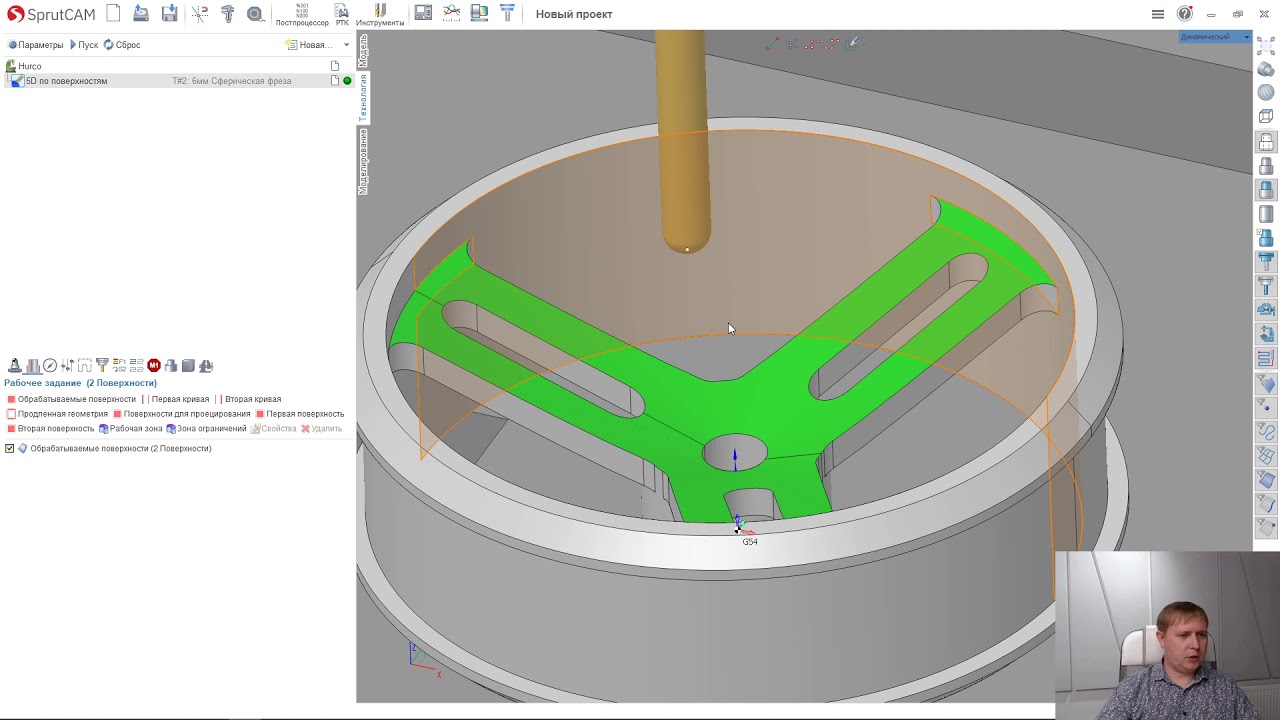
Task: Click Параметры button
Action: (36, 45)
